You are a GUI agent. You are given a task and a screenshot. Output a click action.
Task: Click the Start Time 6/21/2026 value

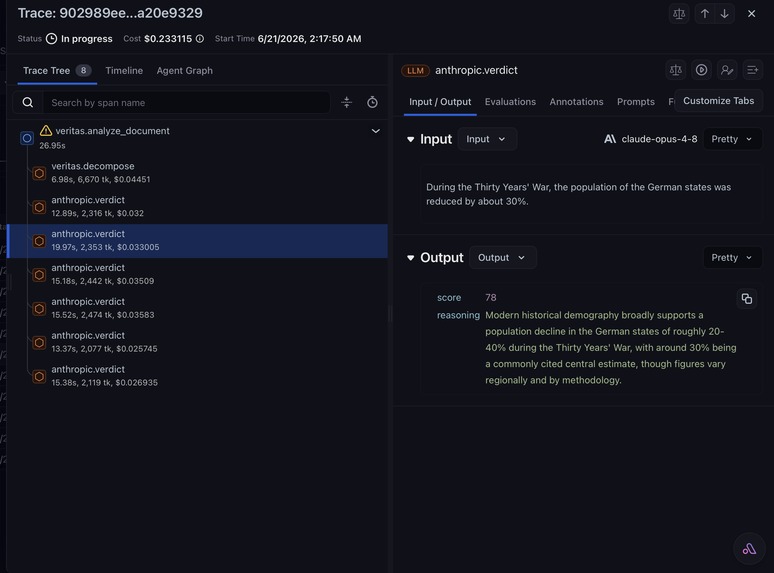click(x=310, y=38)
